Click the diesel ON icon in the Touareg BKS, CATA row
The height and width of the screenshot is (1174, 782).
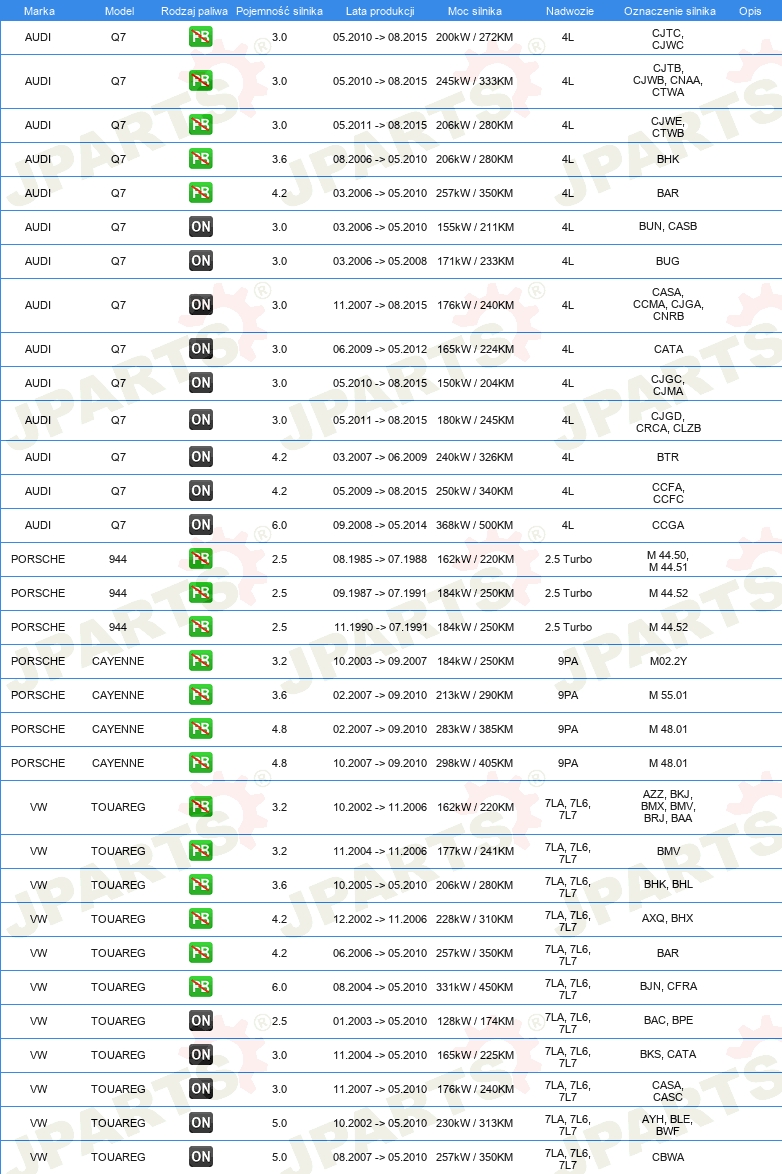[201, 1055]
